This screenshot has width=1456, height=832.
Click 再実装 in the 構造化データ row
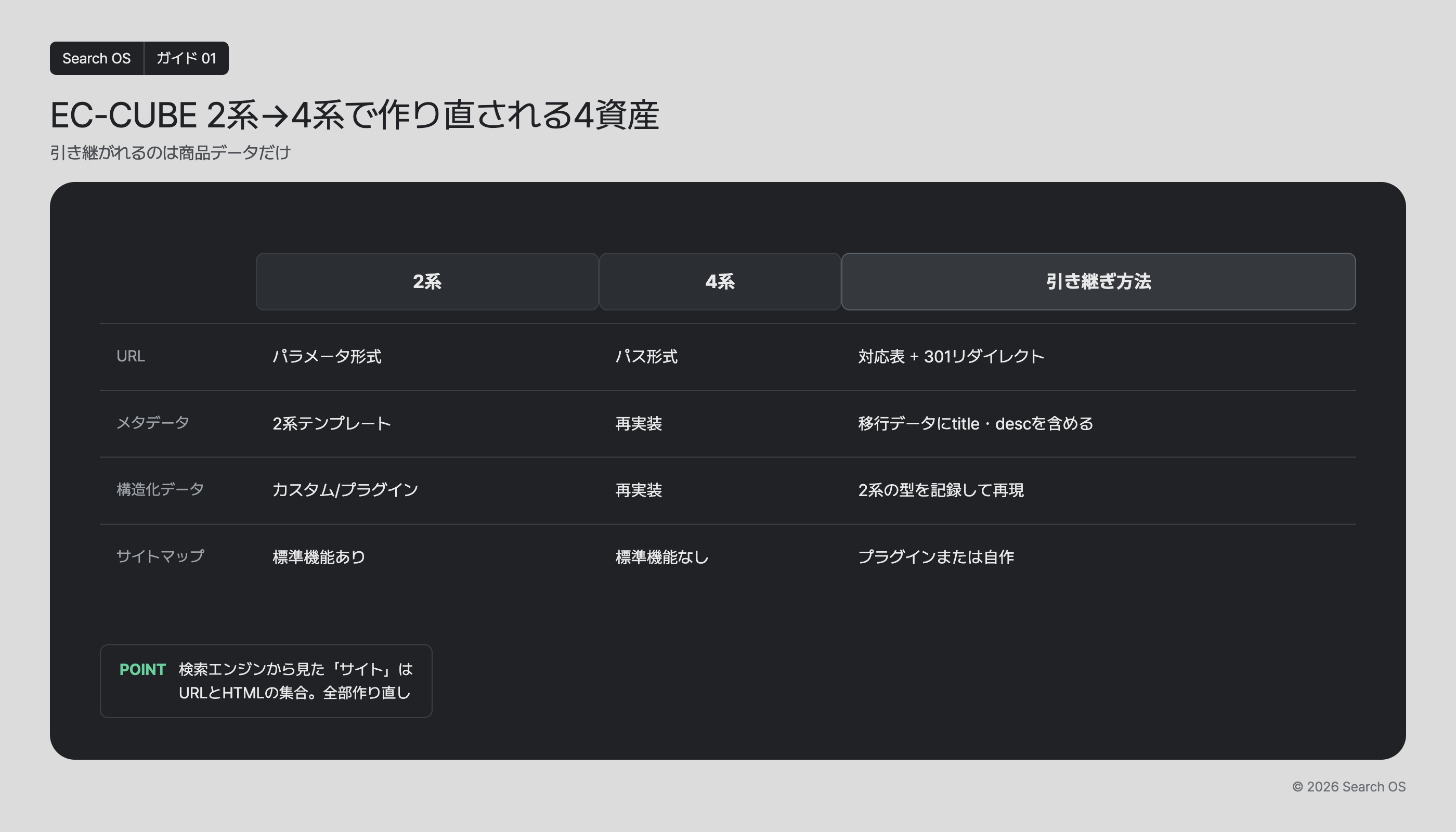(x=638, y=490)
